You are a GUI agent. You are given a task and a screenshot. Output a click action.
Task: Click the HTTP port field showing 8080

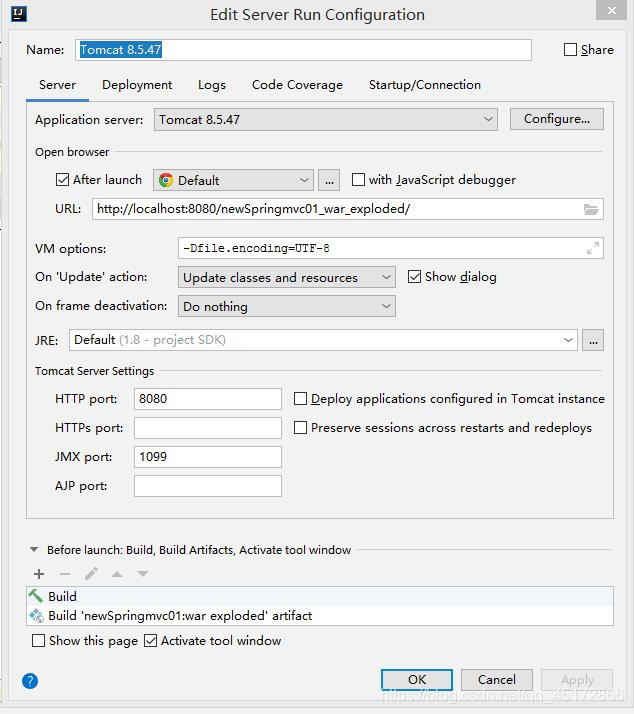[x=208, y=399]
